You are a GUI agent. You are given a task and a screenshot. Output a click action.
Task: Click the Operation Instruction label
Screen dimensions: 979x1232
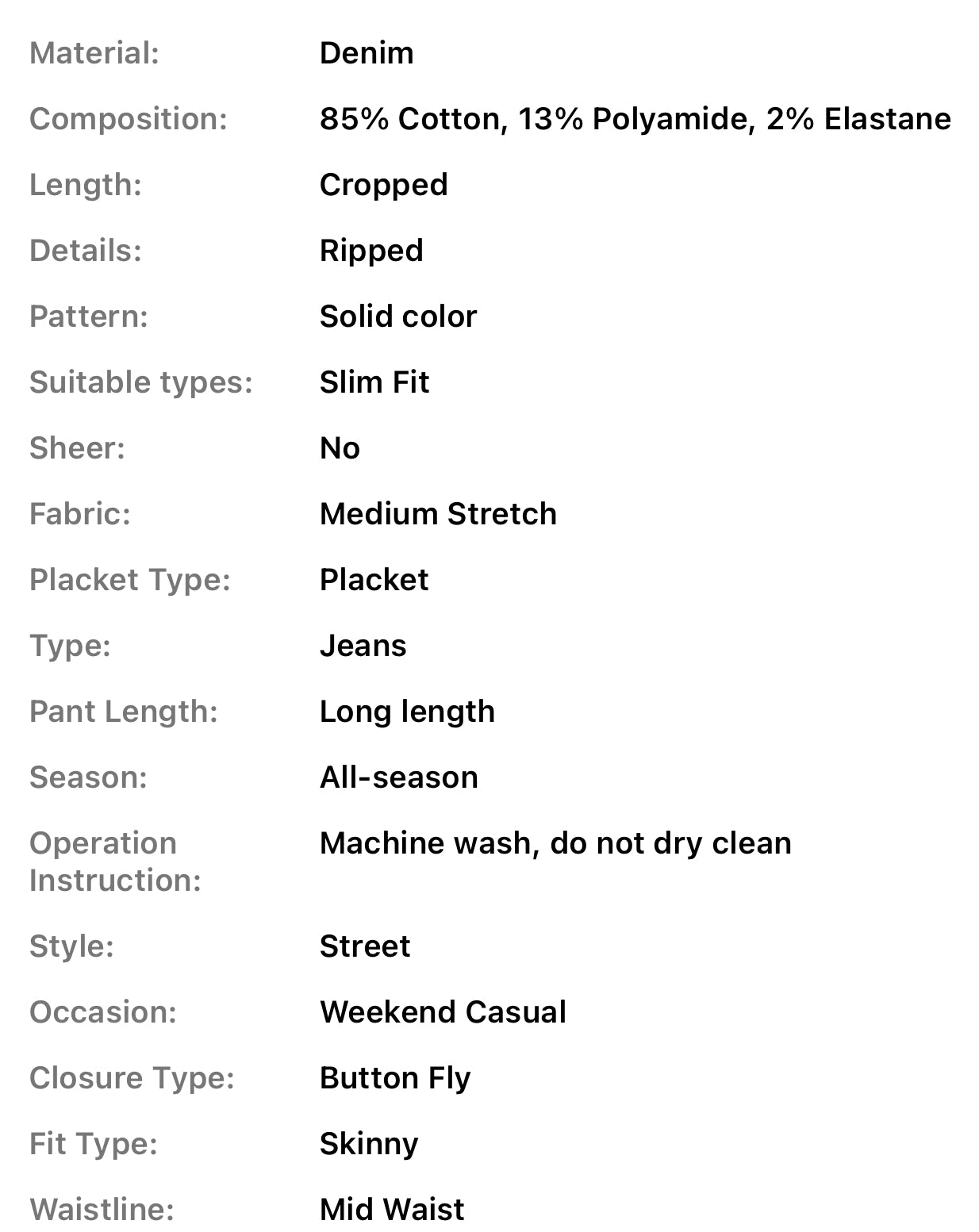pyautogui.click(x=115, y=862)
